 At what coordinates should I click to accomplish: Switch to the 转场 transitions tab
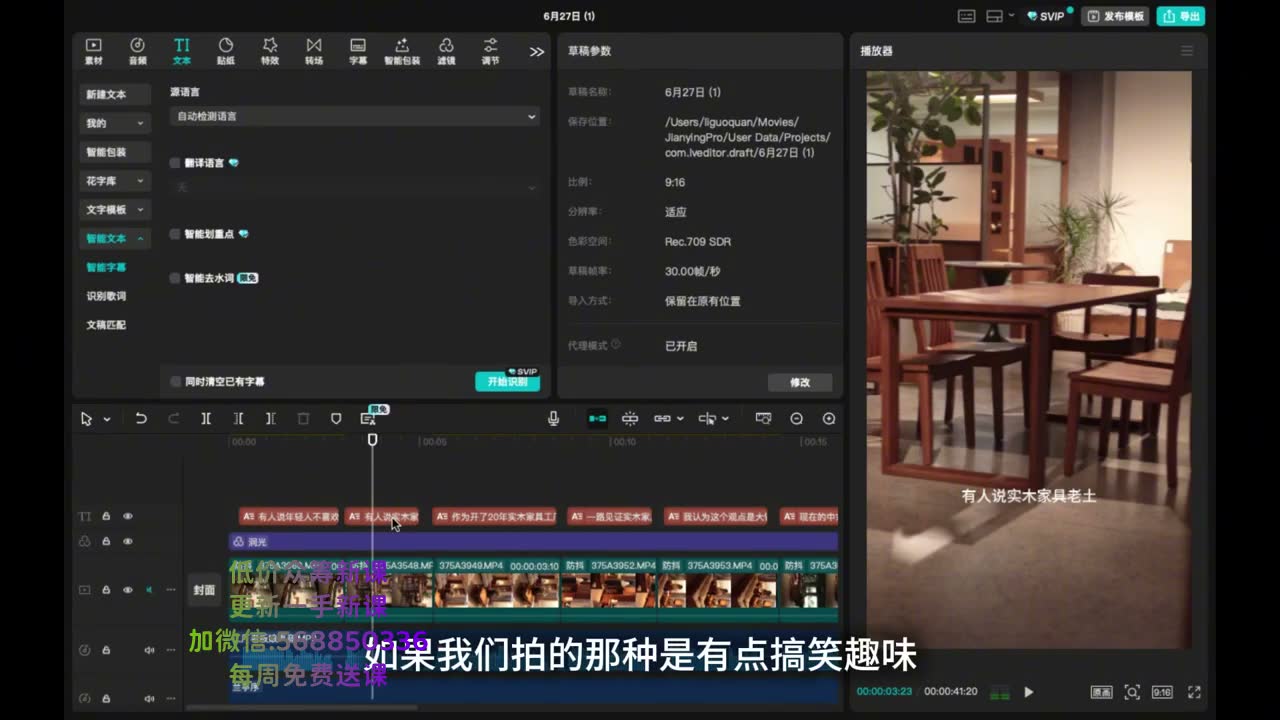point(314,52)
